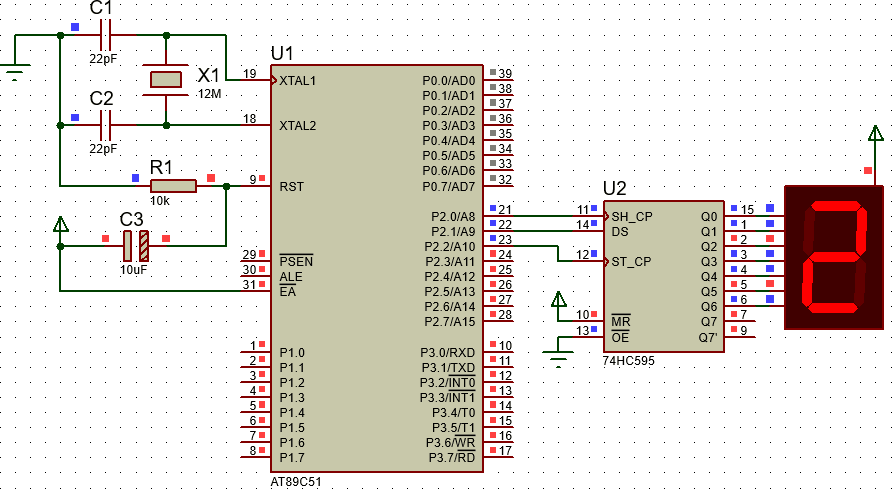Click the 22pF value under C1
The width and height of the screenshot is (895, 493).
tap(103, 59)
